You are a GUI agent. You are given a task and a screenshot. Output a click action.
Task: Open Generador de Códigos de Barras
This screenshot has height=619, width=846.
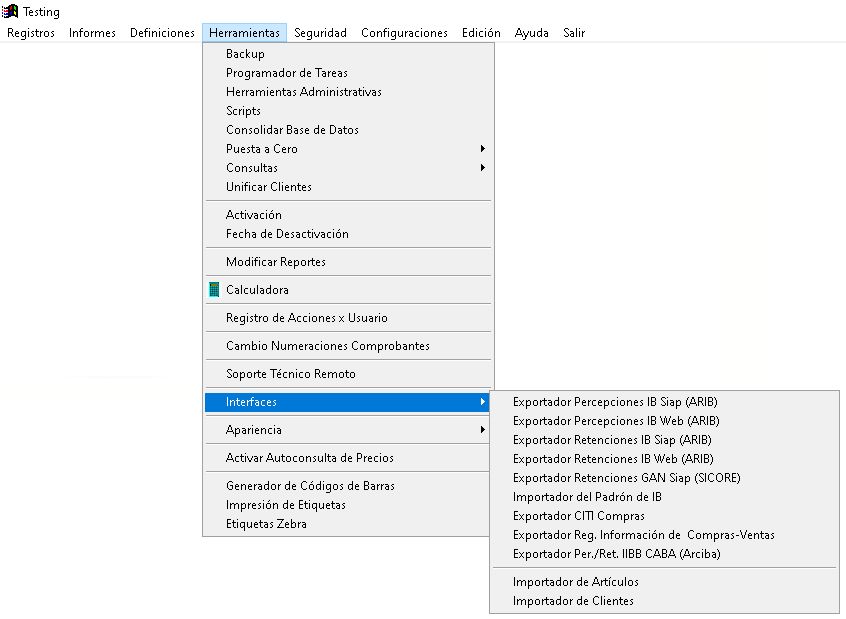(310, 486)
